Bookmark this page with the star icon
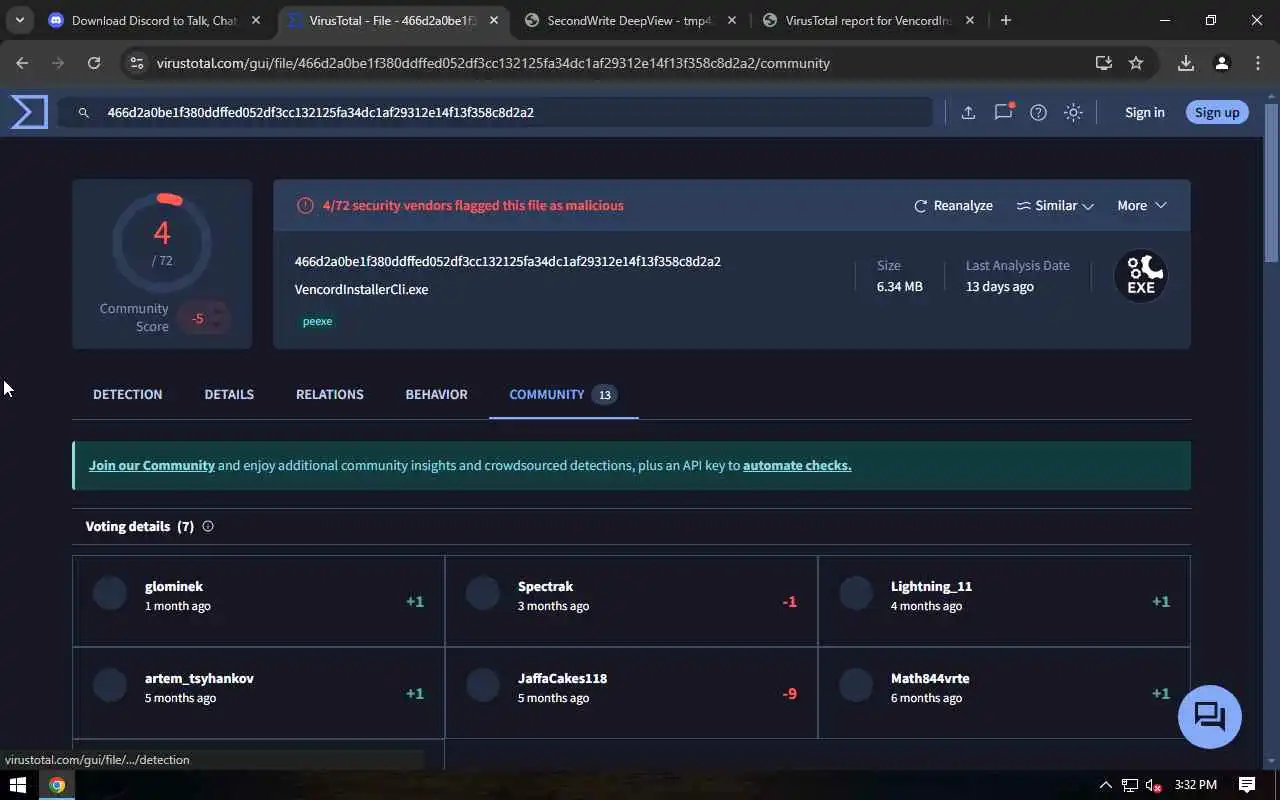Screen dimensions: 1280x800 (1136, 63)
